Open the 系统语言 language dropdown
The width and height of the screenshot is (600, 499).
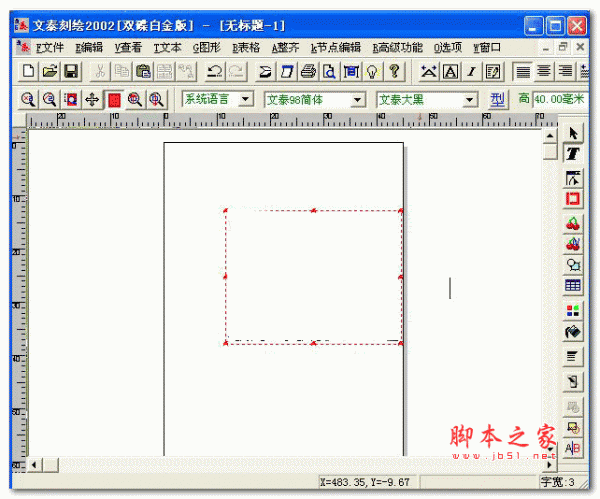(246, 99)
